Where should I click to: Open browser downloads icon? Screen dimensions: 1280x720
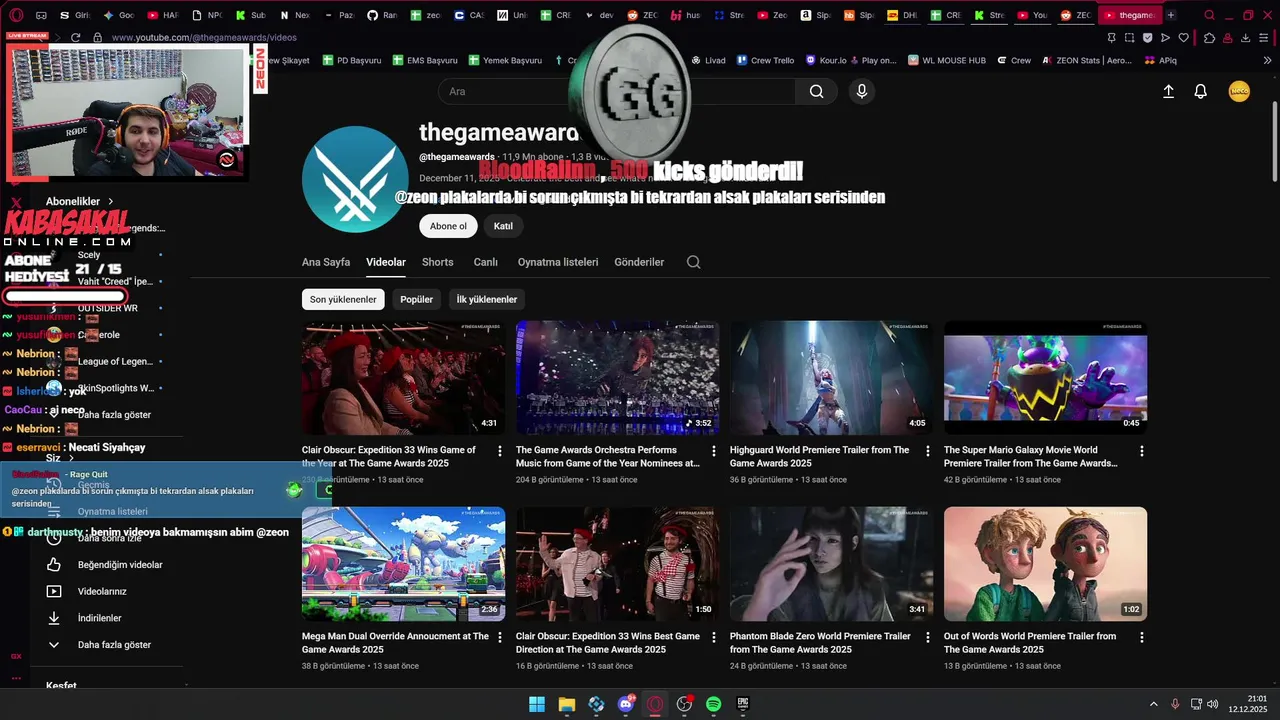click(x=1246, y=38)
